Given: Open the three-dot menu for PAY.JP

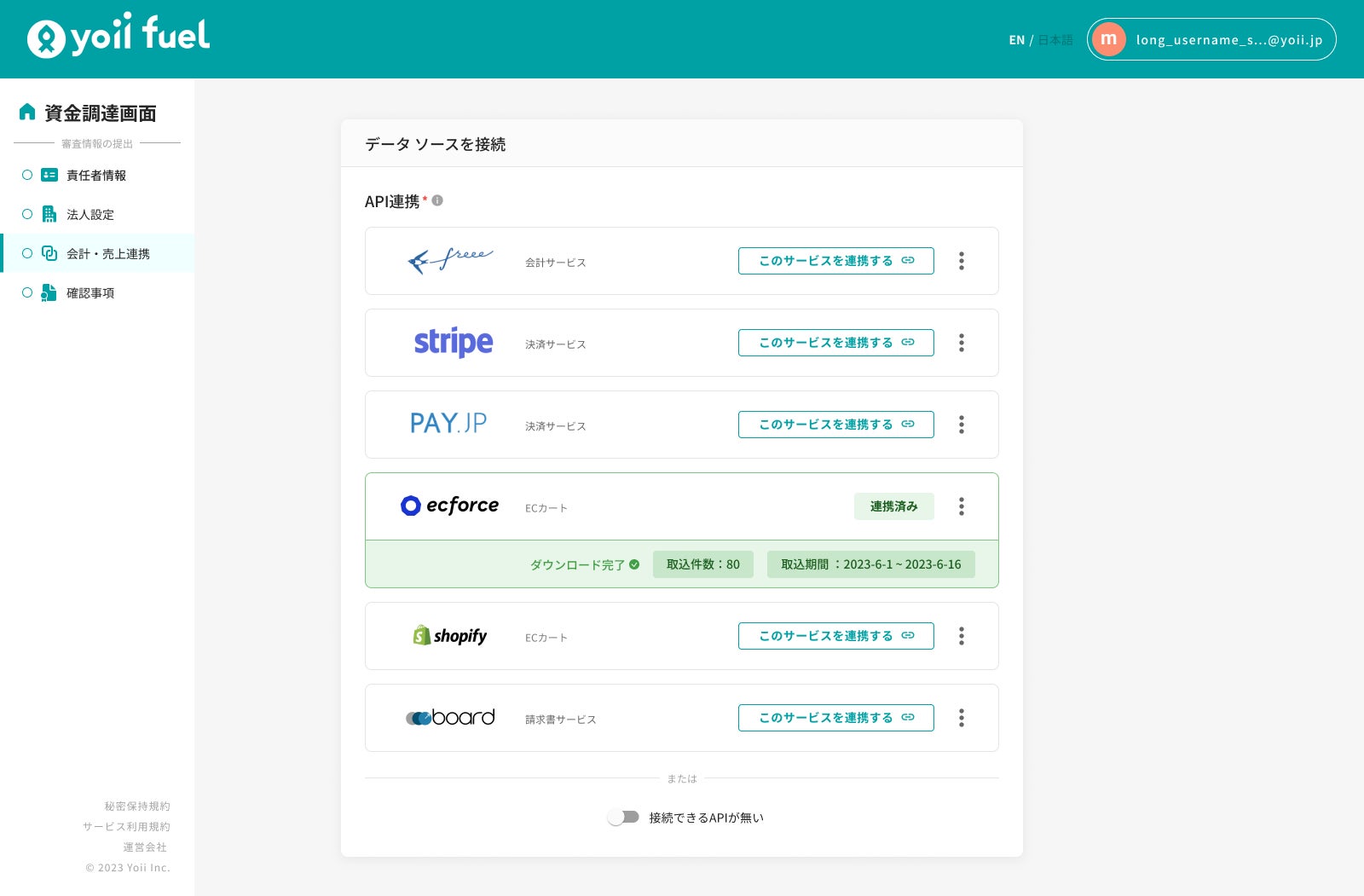Looking at the screenshot, I should point(962,425).
